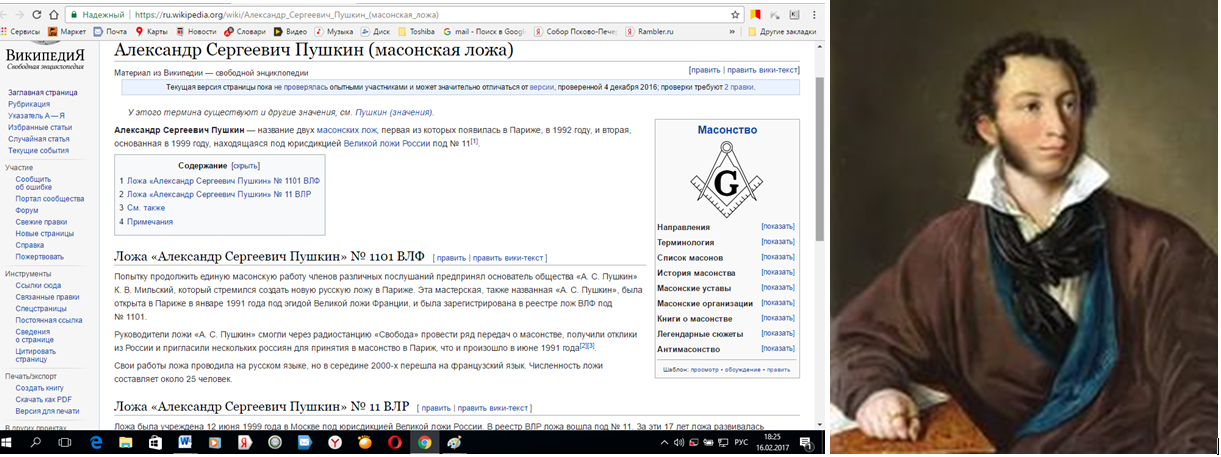Open Ссылки сюда in the tools sidebar

[38, 286]
